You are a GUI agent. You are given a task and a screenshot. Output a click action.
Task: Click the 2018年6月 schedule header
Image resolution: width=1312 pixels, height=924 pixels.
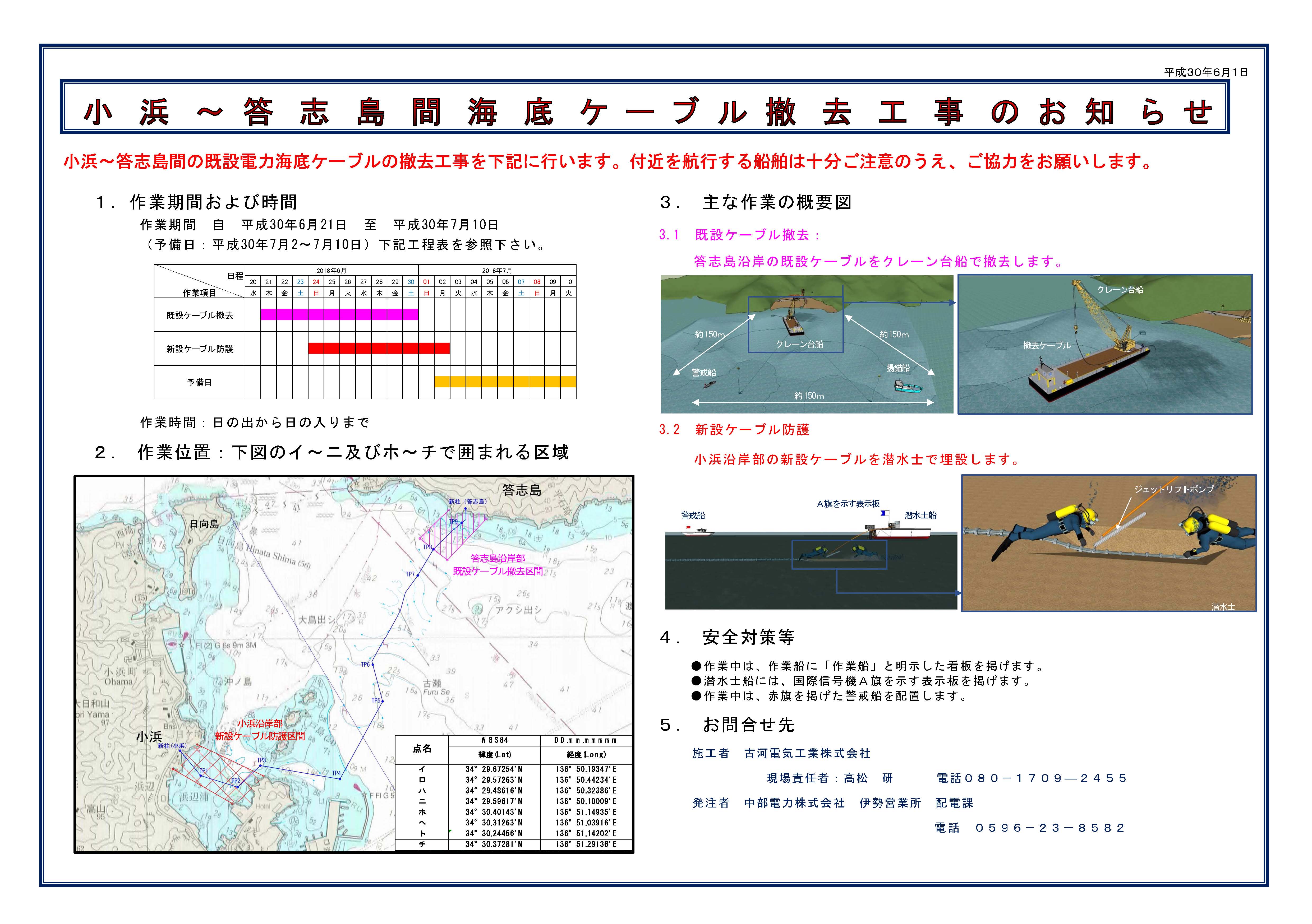332,271
